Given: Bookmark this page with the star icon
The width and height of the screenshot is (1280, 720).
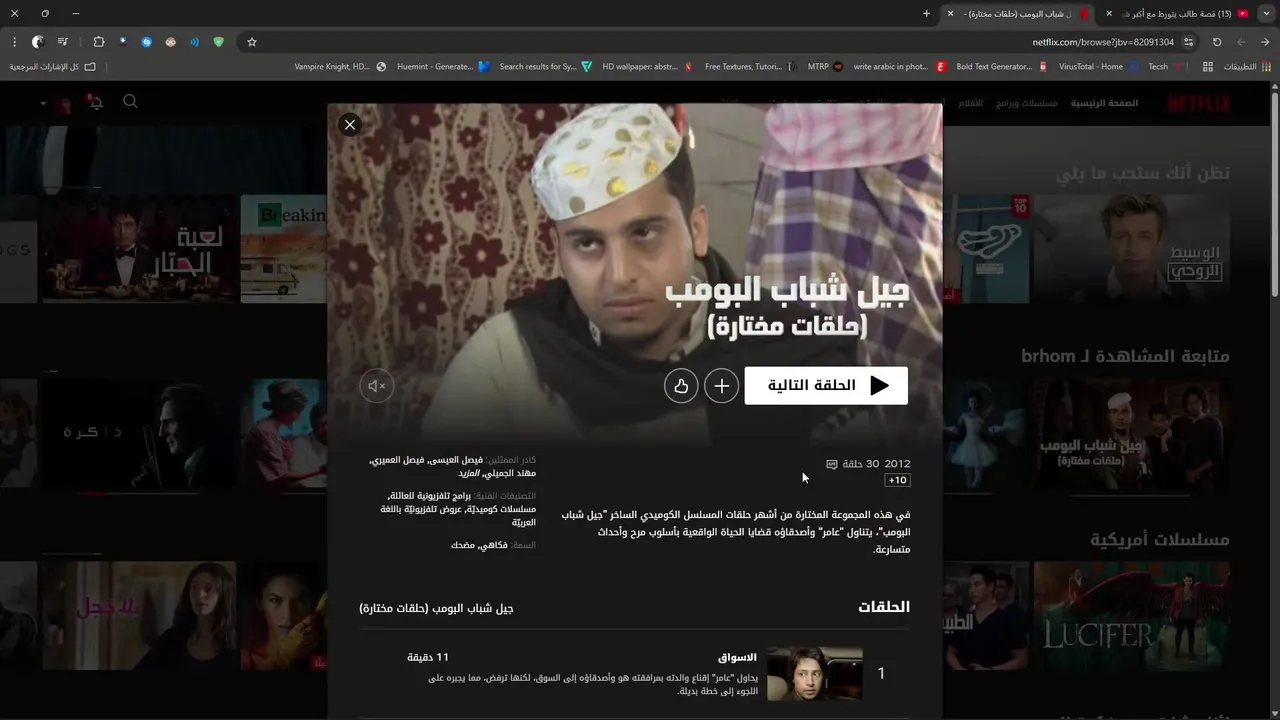Looking at the screenshot, I should 252,42.
